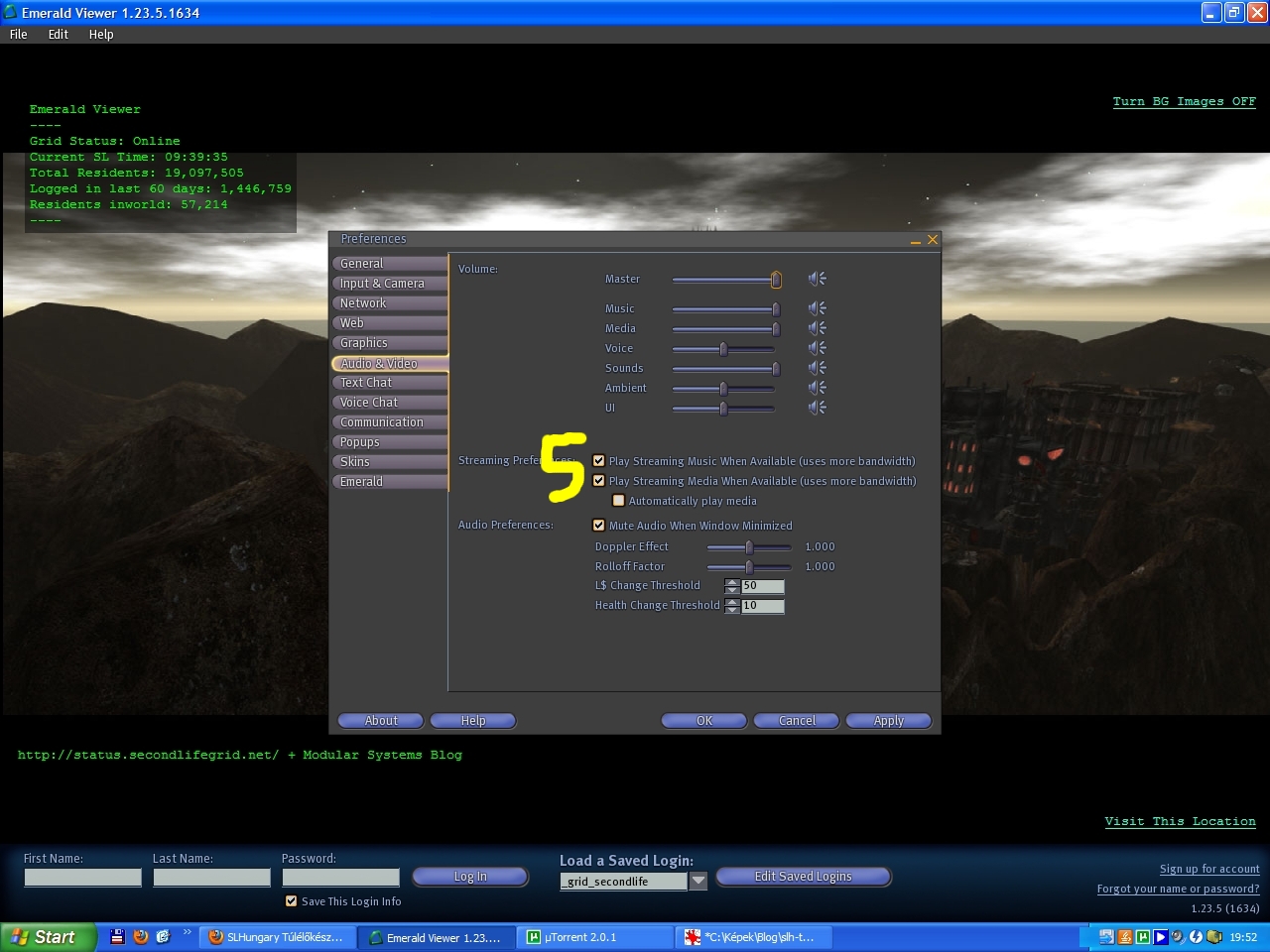Select the Voice Chat preferences tab
The image size is (1270, 952).
point(390,402)
